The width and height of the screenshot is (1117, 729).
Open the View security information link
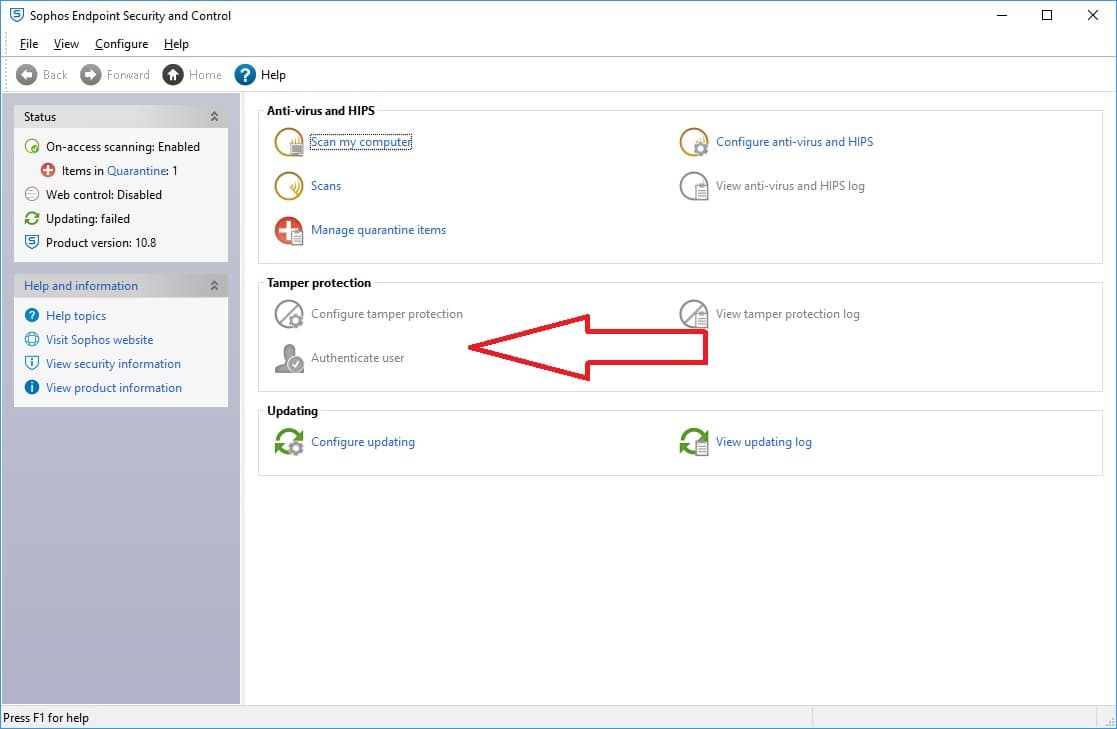tap(113, 364)
